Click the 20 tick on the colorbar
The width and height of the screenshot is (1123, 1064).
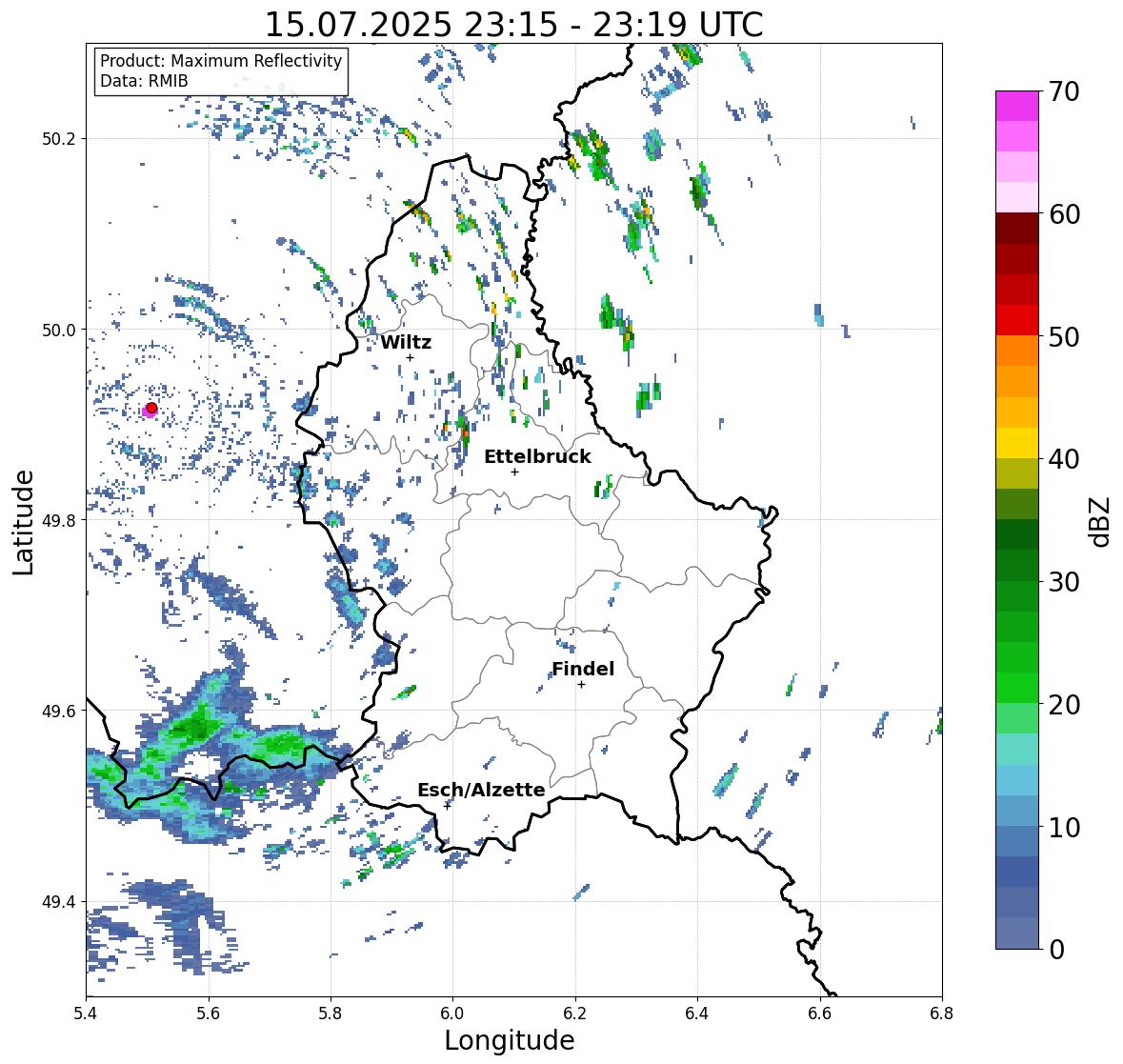tap(1064, 704)
